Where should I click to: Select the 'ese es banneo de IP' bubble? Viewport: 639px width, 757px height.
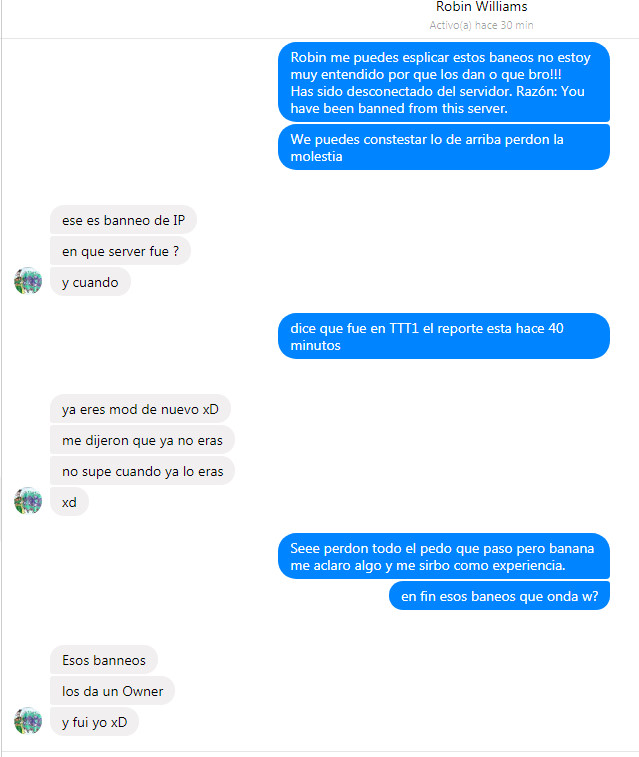[124, 220]
